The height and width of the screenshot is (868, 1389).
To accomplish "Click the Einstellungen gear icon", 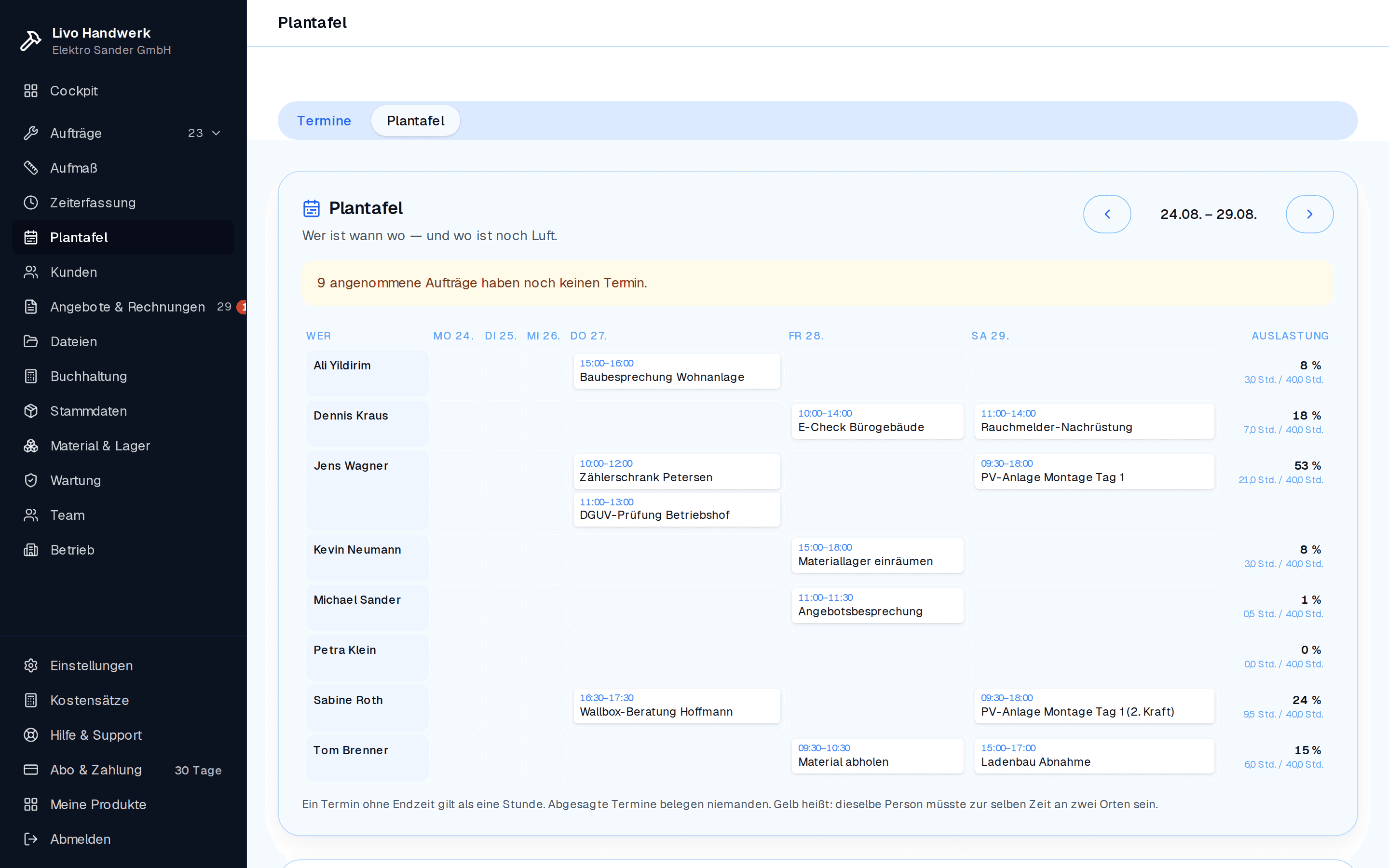I will coord(31,666).
